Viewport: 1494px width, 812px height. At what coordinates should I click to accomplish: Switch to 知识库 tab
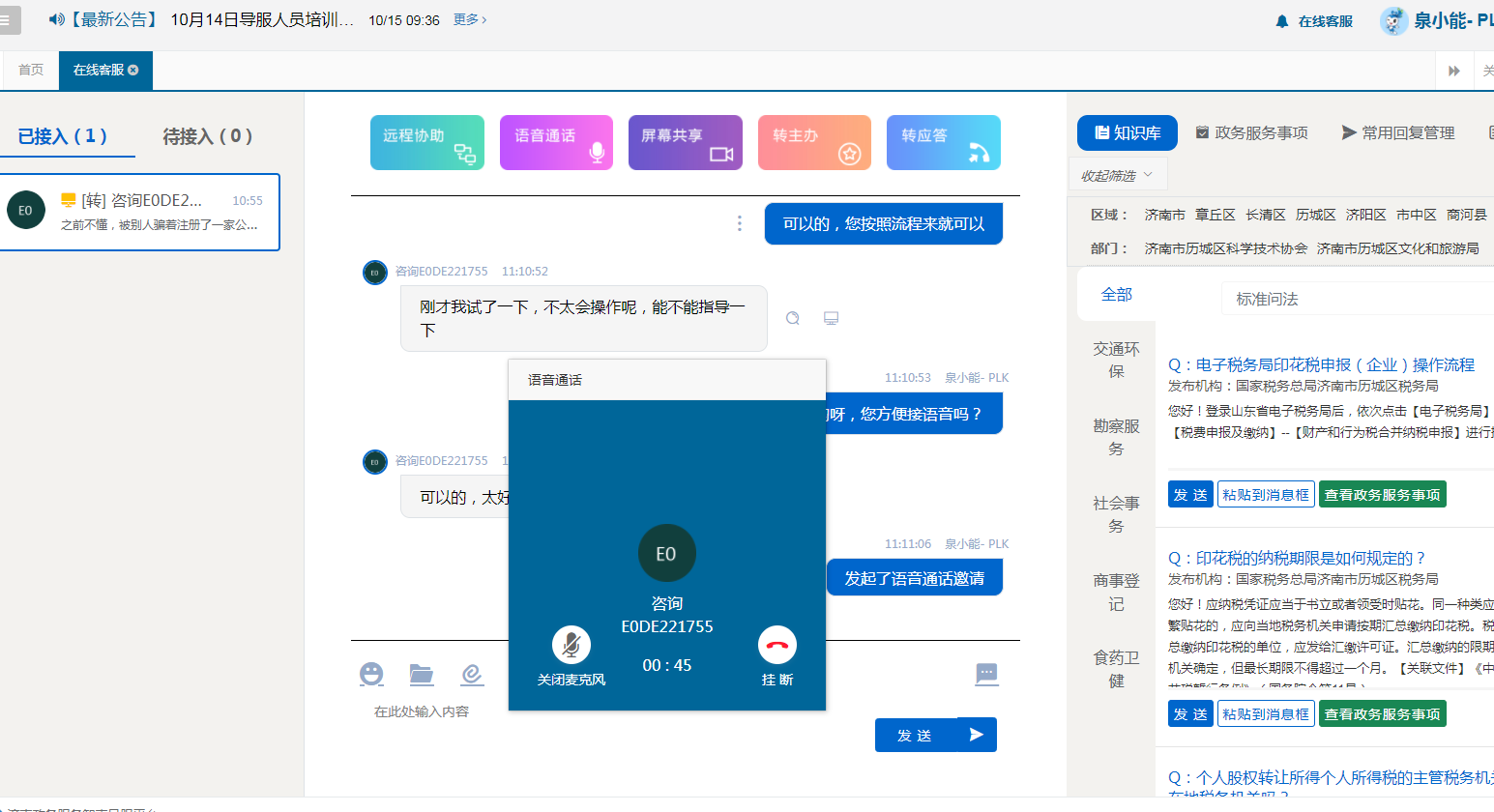click(x=1128, y=133)
